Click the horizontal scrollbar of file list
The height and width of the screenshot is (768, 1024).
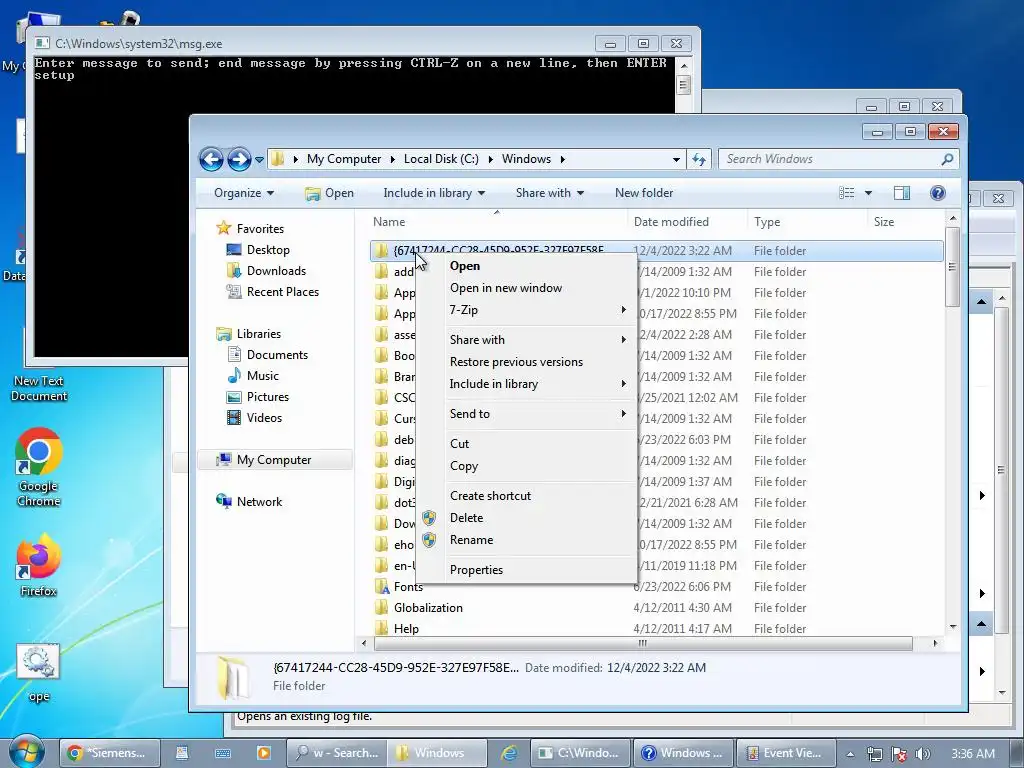click(x=643, y=643)
